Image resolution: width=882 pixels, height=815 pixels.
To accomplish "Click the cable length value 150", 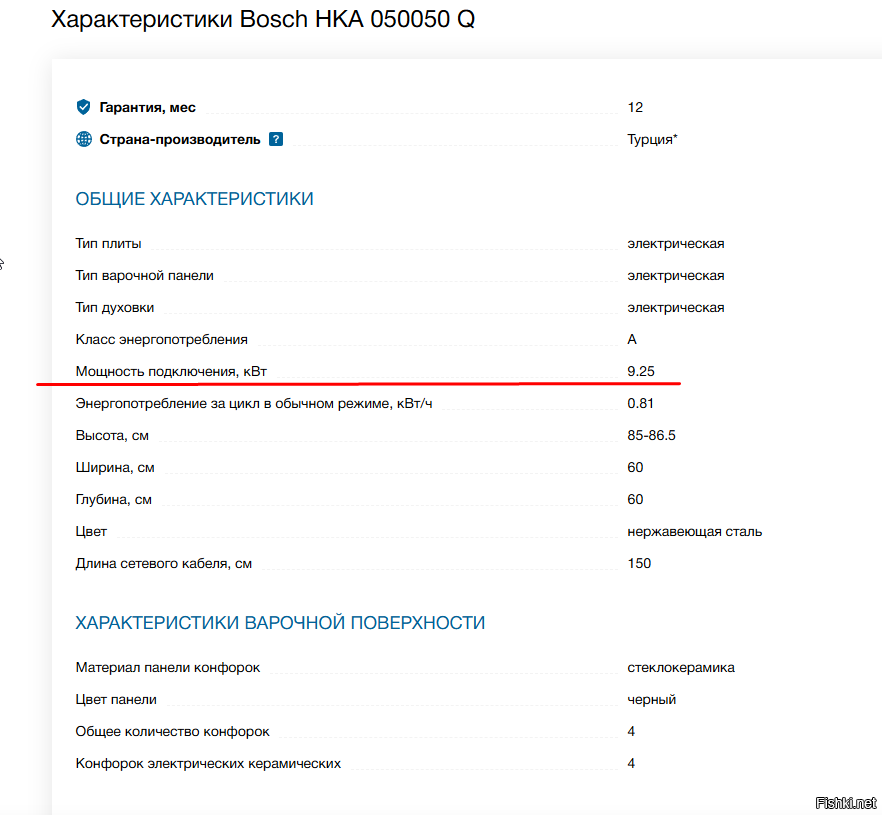I will click(x=639, y=564).
